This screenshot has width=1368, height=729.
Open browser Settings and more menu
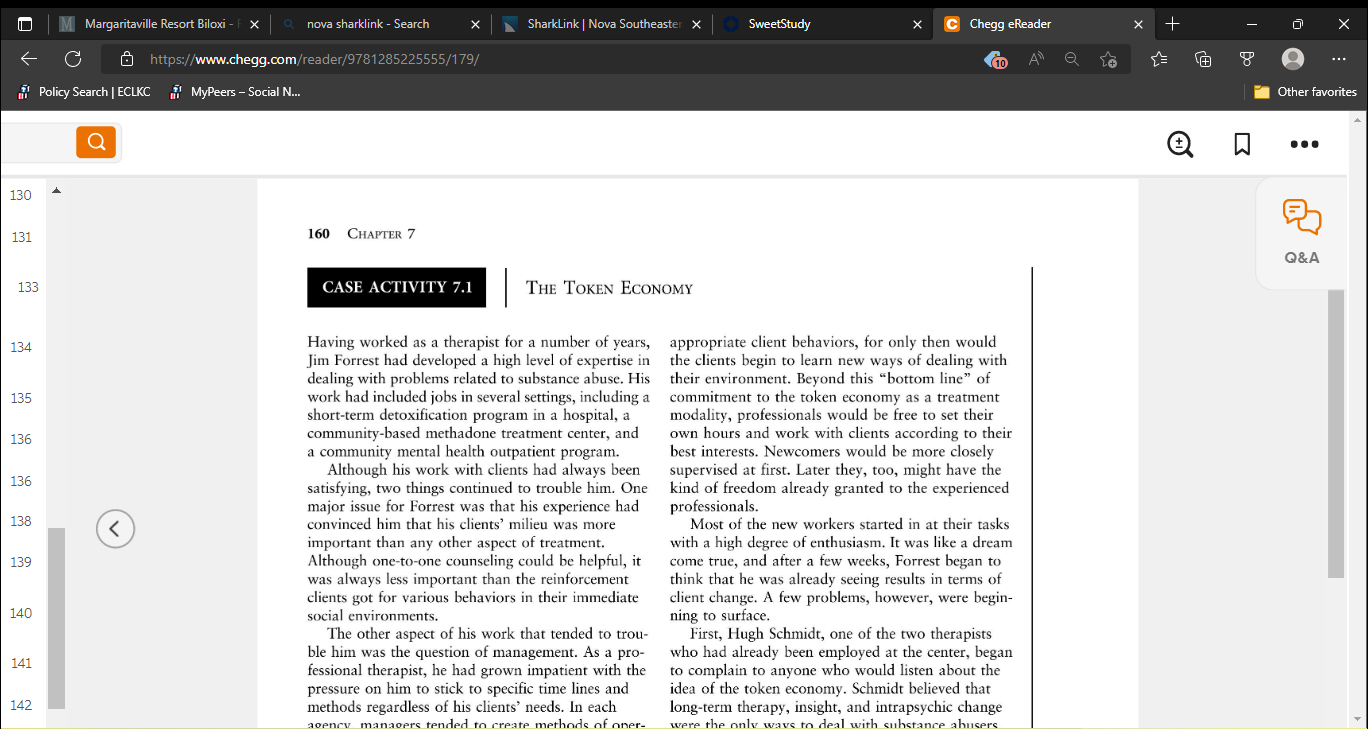1339,59
